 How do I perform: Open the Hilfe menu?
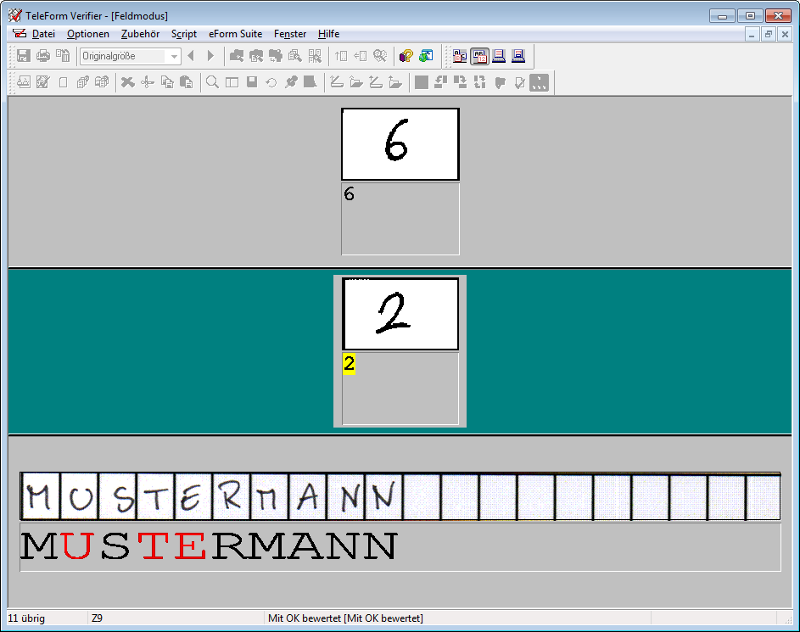click(x=329, y=33)
